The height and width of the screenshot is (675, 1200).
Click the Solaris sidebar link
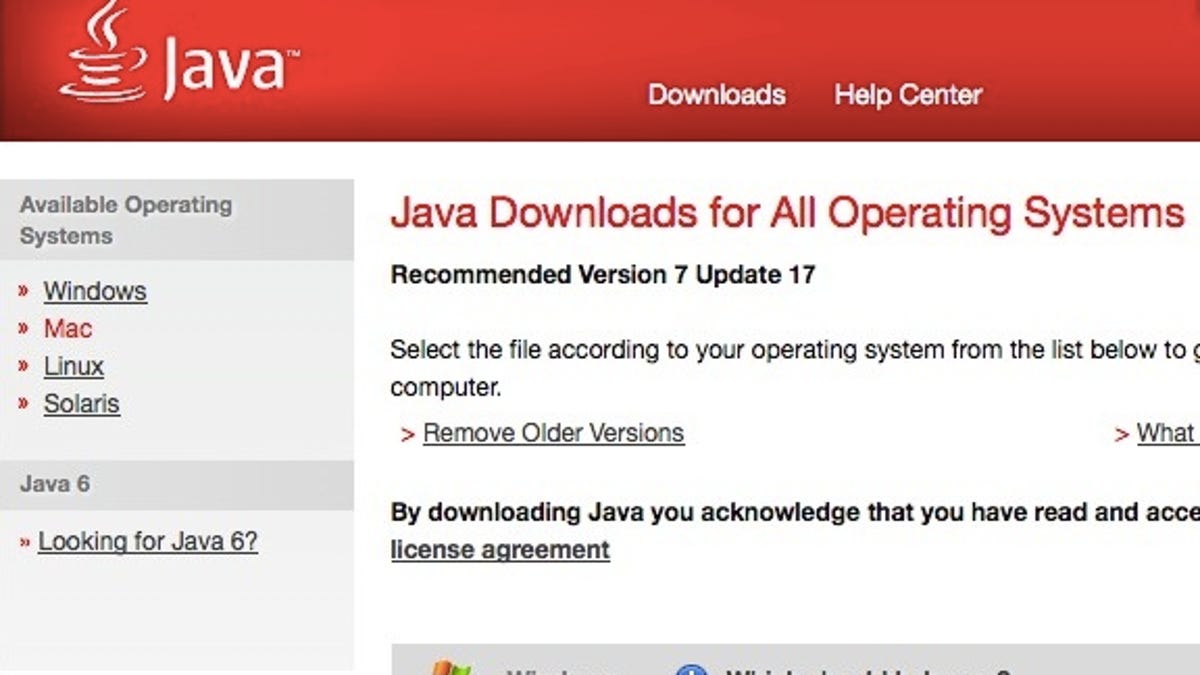pyautogui.click(x=82, y=404)
